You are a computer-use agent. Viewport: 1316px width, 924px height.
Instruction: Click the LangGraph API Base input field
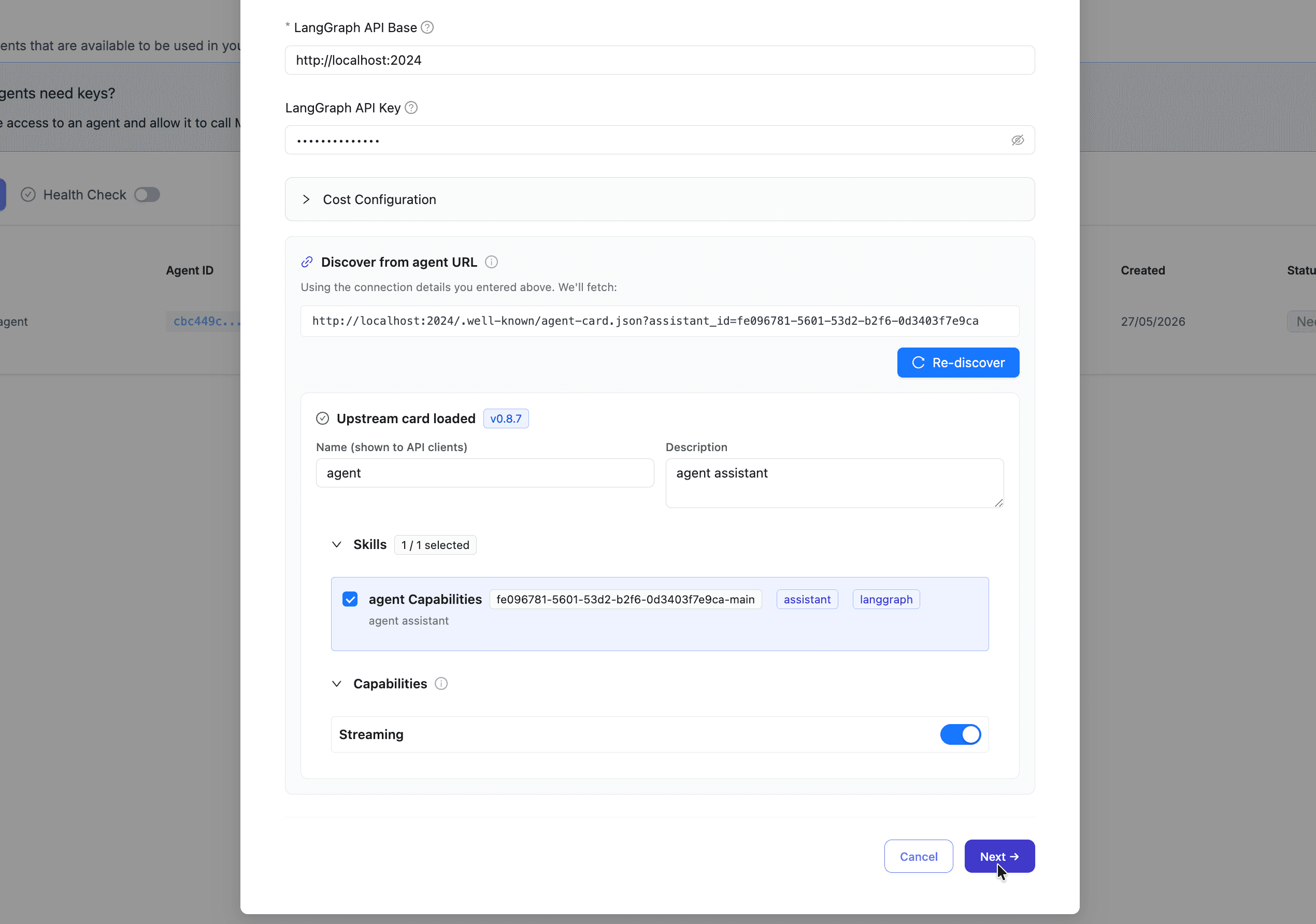(x=660, y=60)
